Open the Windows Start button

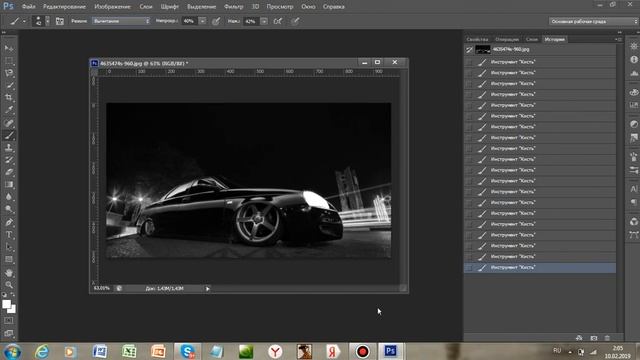click(x=12, y=351)
